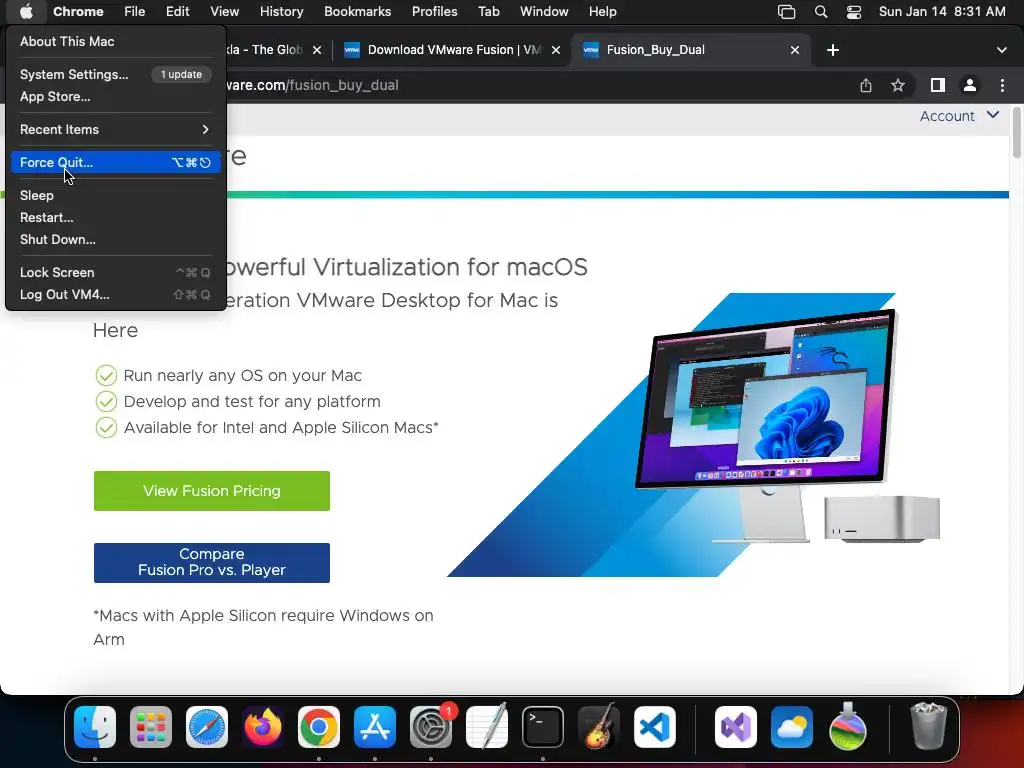Launch Safari from the Dock
The height and width of the screenshot is (768, 1024).
207,727
